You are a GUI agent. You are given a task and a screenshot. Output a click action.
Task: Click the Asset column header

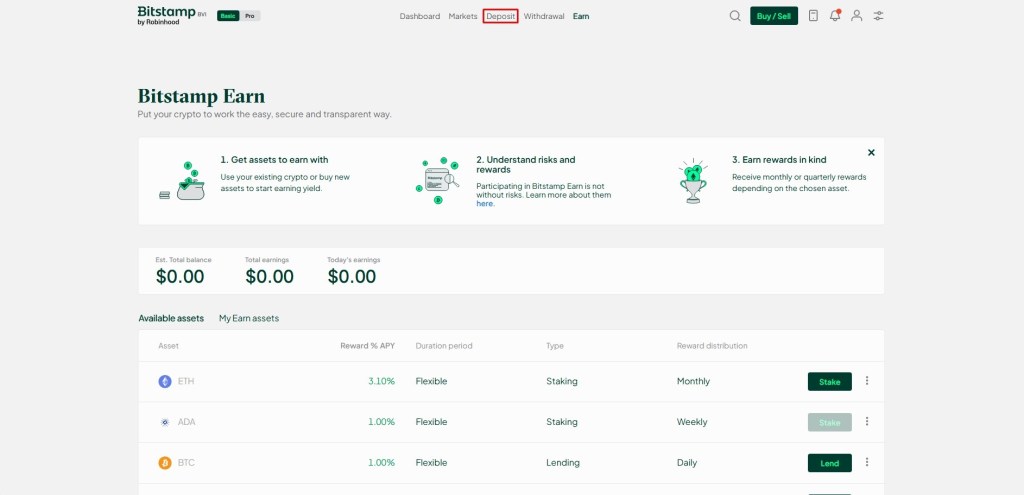(168, 346)
